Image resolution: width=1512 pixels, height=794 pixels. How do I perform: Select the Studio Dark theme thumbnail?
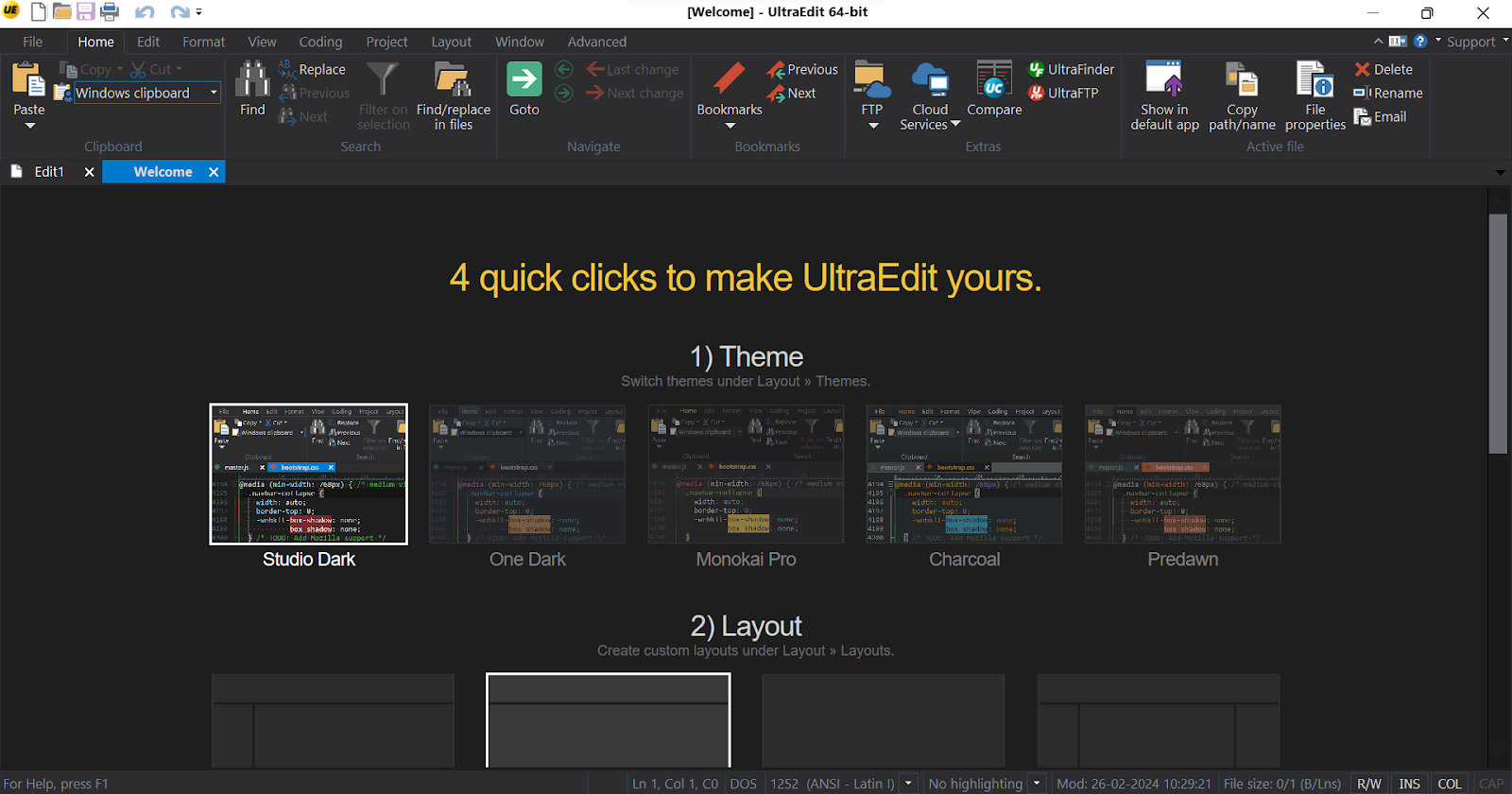[x=309, y=475]
